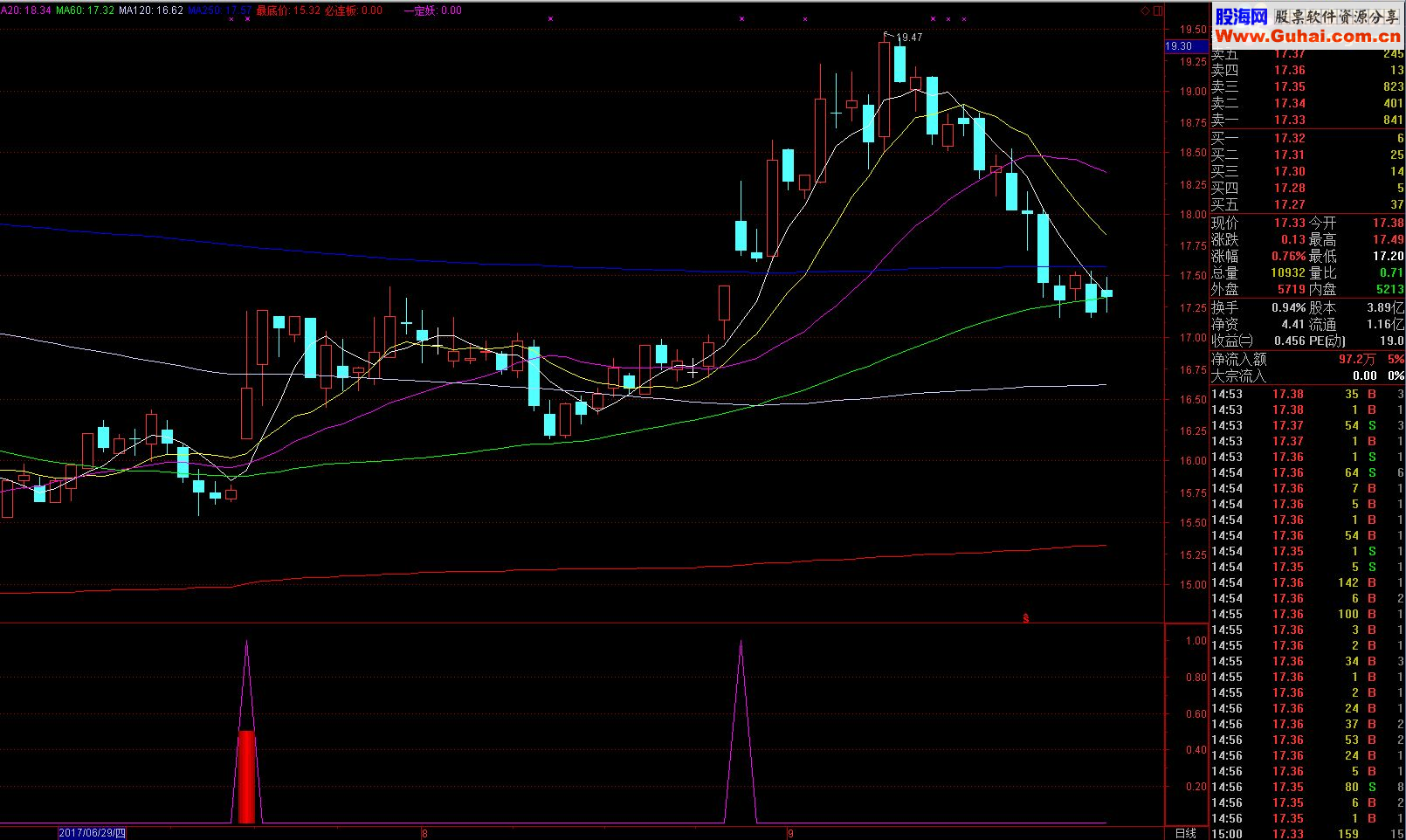Click the 涨跌 0.13 value
1406x840 pixels.
[x=1292, y=239]
